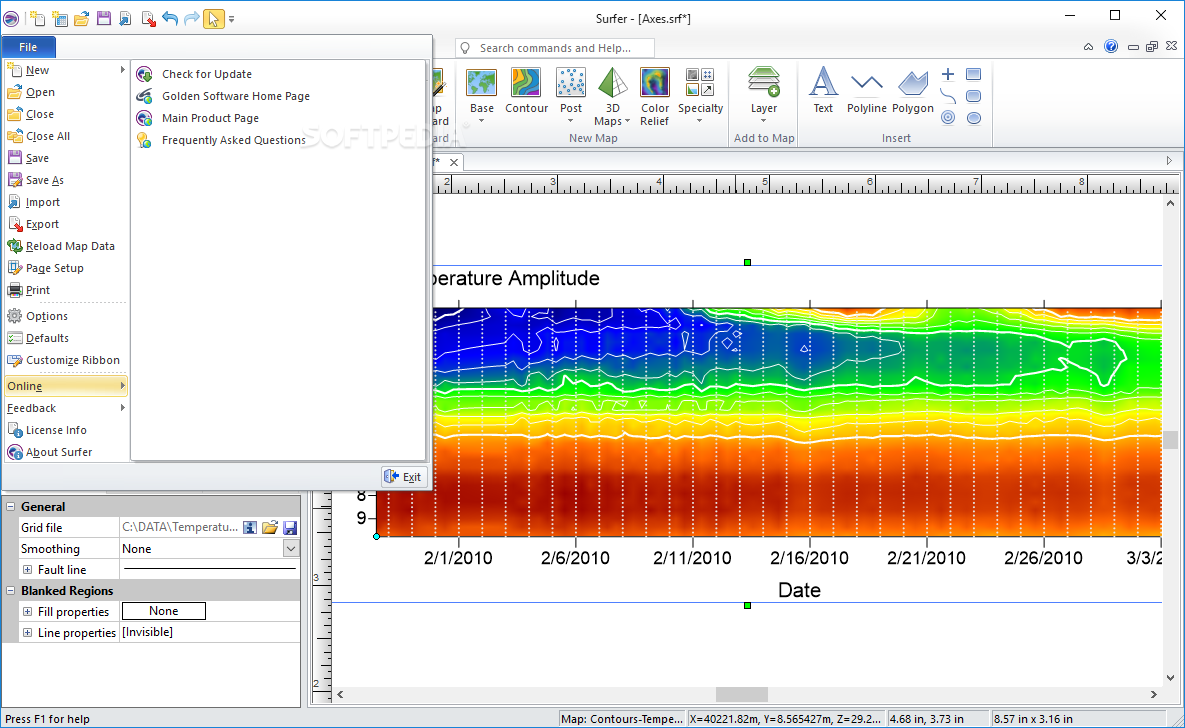Open the blue Help question mark icon
1185x728 pixels.
(1111, 47)
